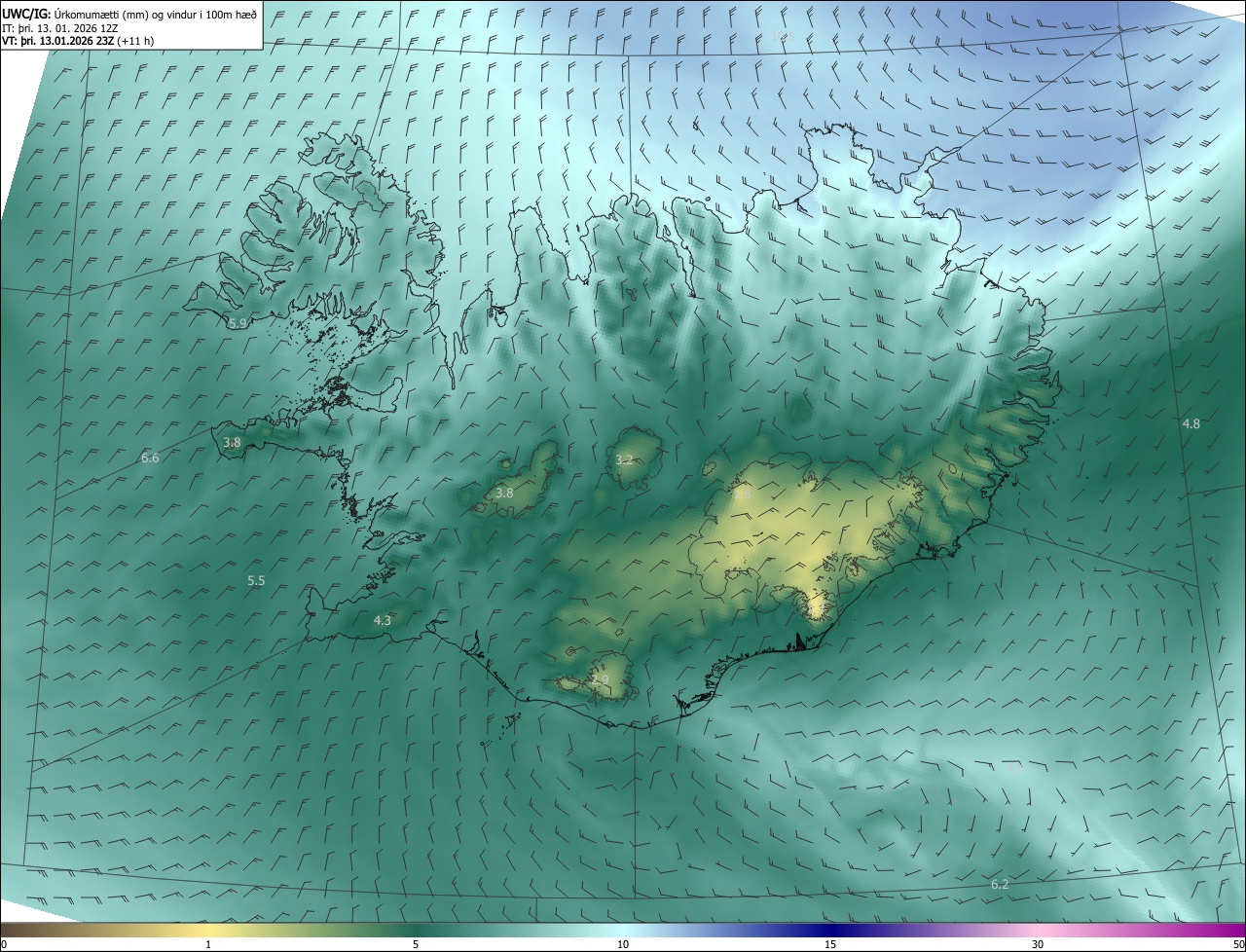Click the colorbar tick label 30
Image resolution: width=1246 pixels, height=952 pixels.
click(1038, 944)
